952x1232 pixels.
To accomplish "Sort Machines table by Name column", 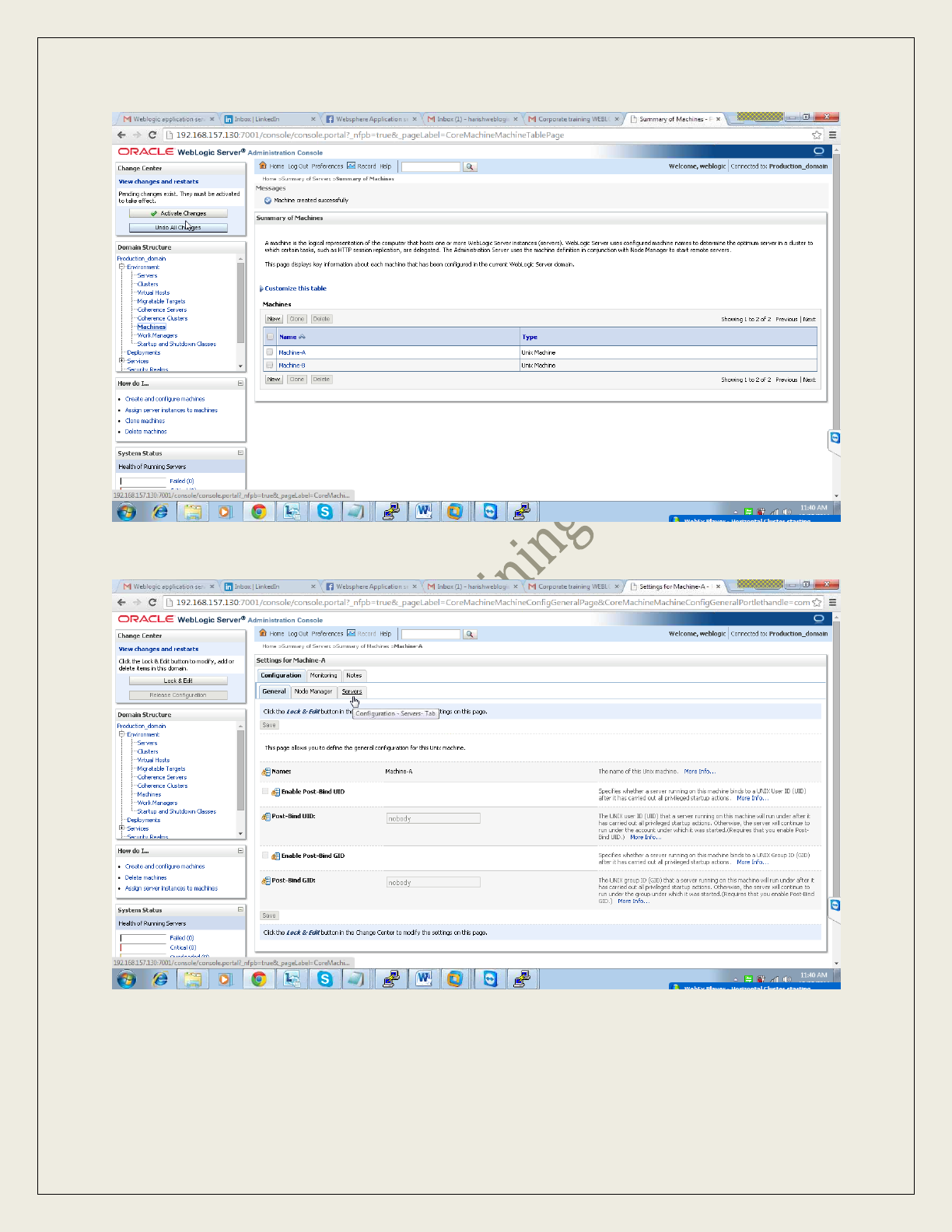I will tap(292, 337).
